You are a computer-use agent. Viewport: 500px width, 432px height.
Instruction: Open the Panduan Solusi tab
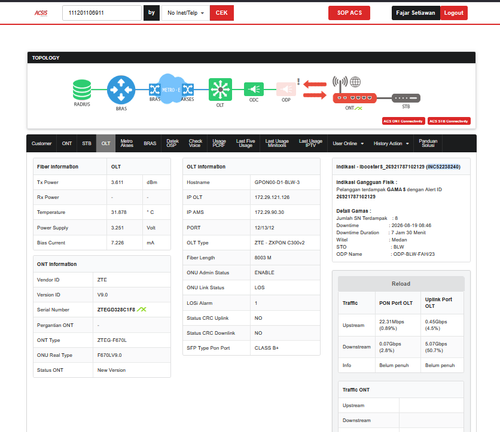pos(428,143)
